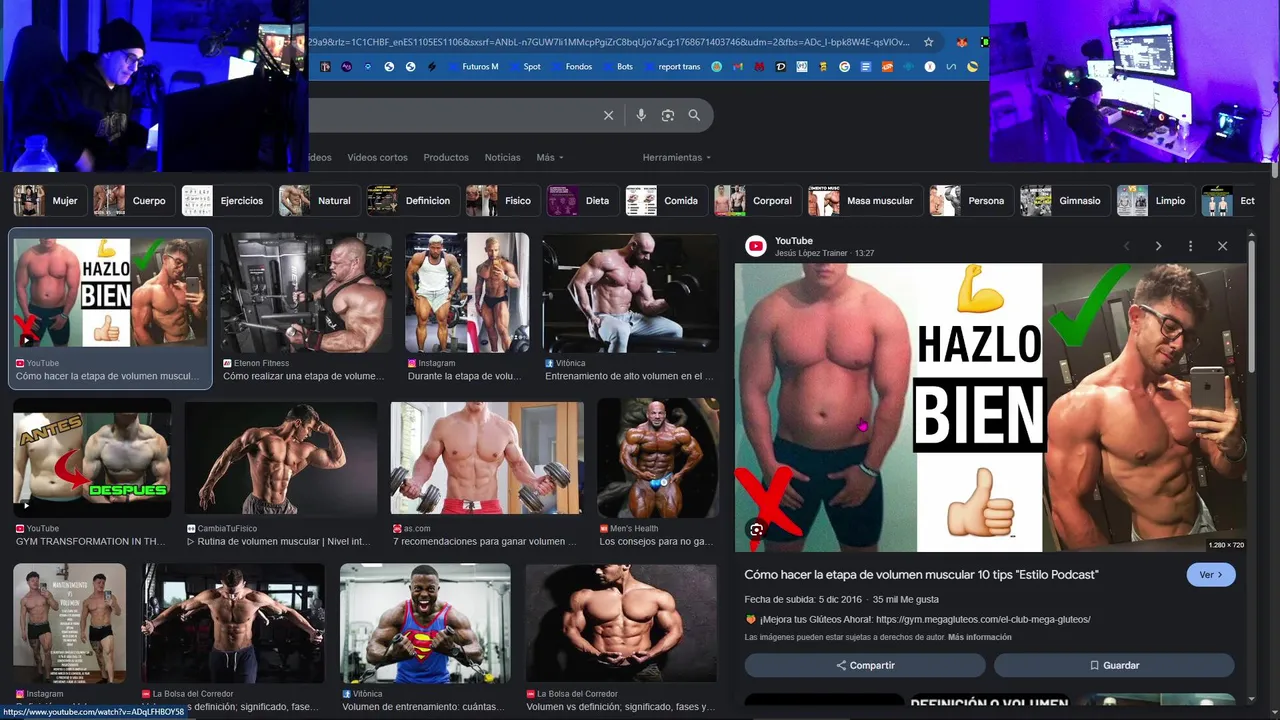Open the Futuros M bookmark folder
Screen dimensions: 1280x720
pyautogui.click(x=473, y=67)
